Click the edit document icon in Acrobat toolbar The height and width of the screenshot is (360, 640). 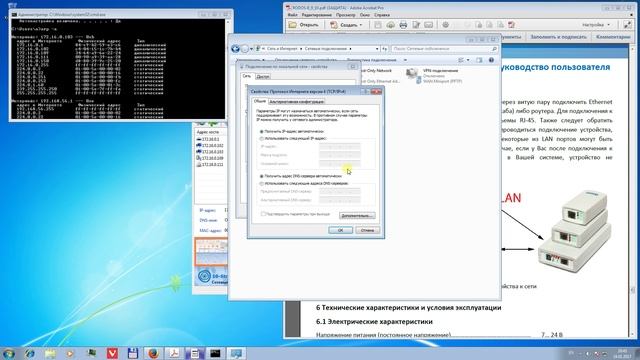[x=416, y=25]
